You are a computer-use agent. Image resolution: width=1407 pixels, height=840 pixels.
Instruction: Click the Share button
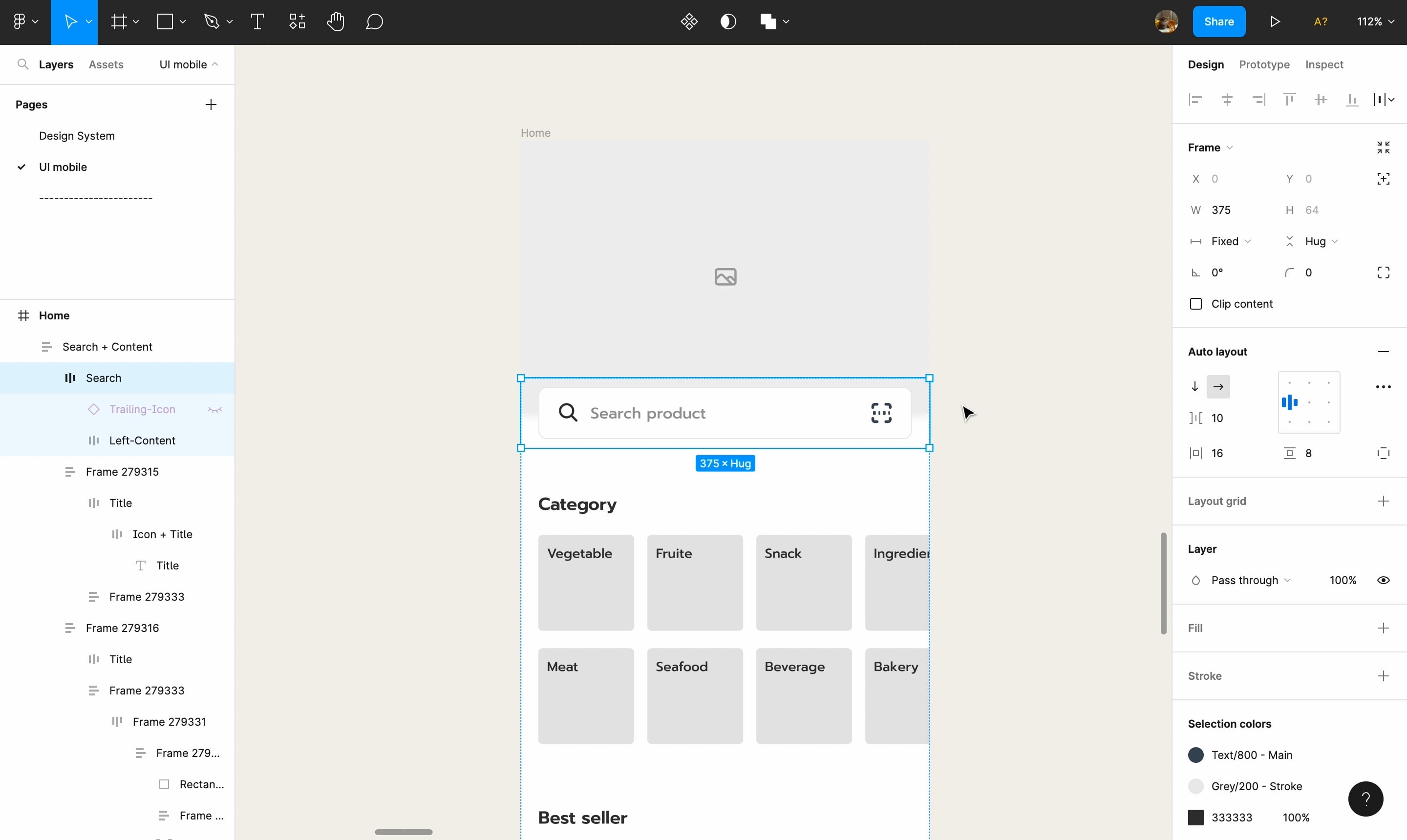1218,21
